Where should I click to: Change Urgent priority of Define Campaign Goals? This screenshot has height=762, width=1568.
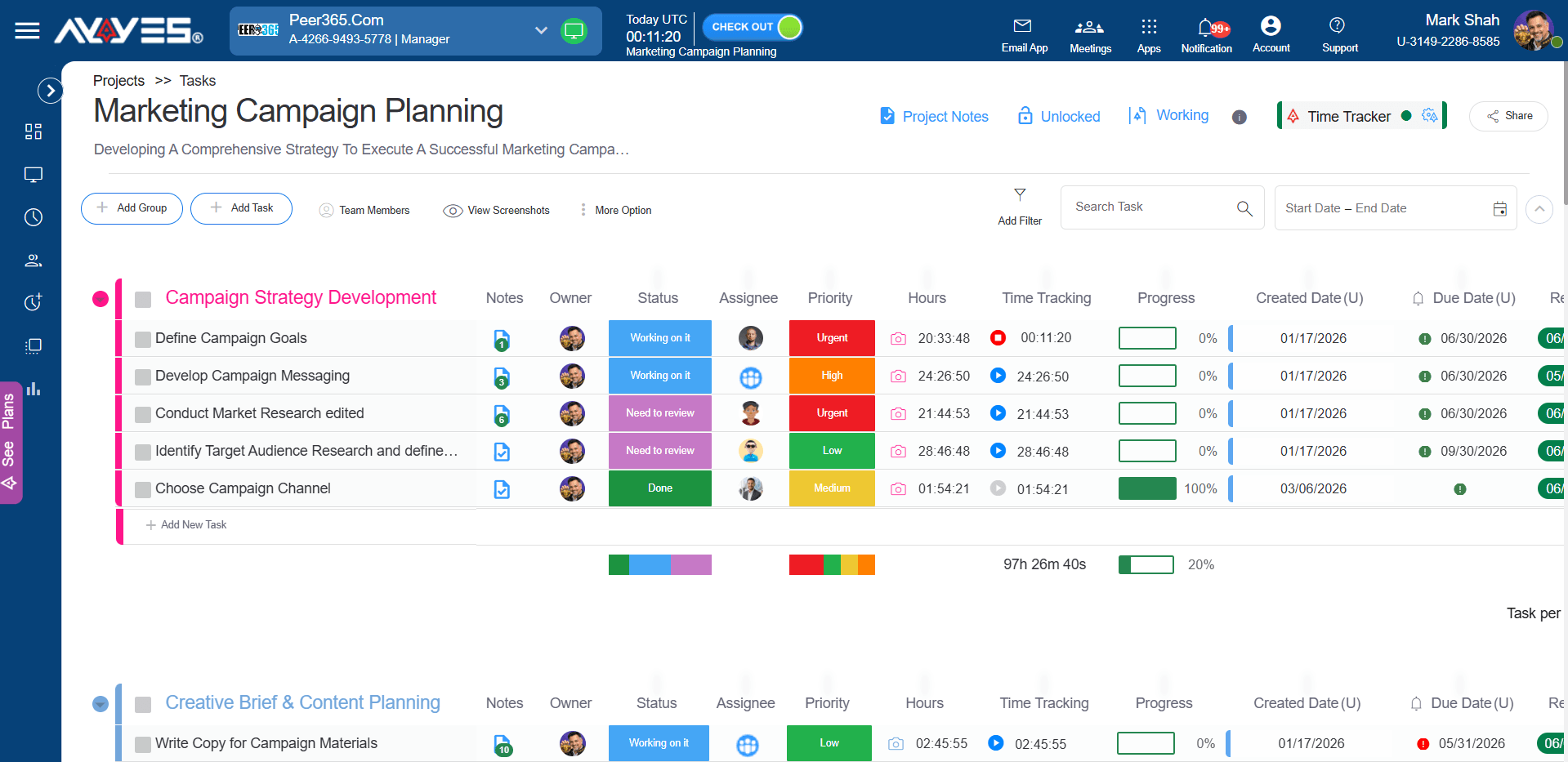832,338
